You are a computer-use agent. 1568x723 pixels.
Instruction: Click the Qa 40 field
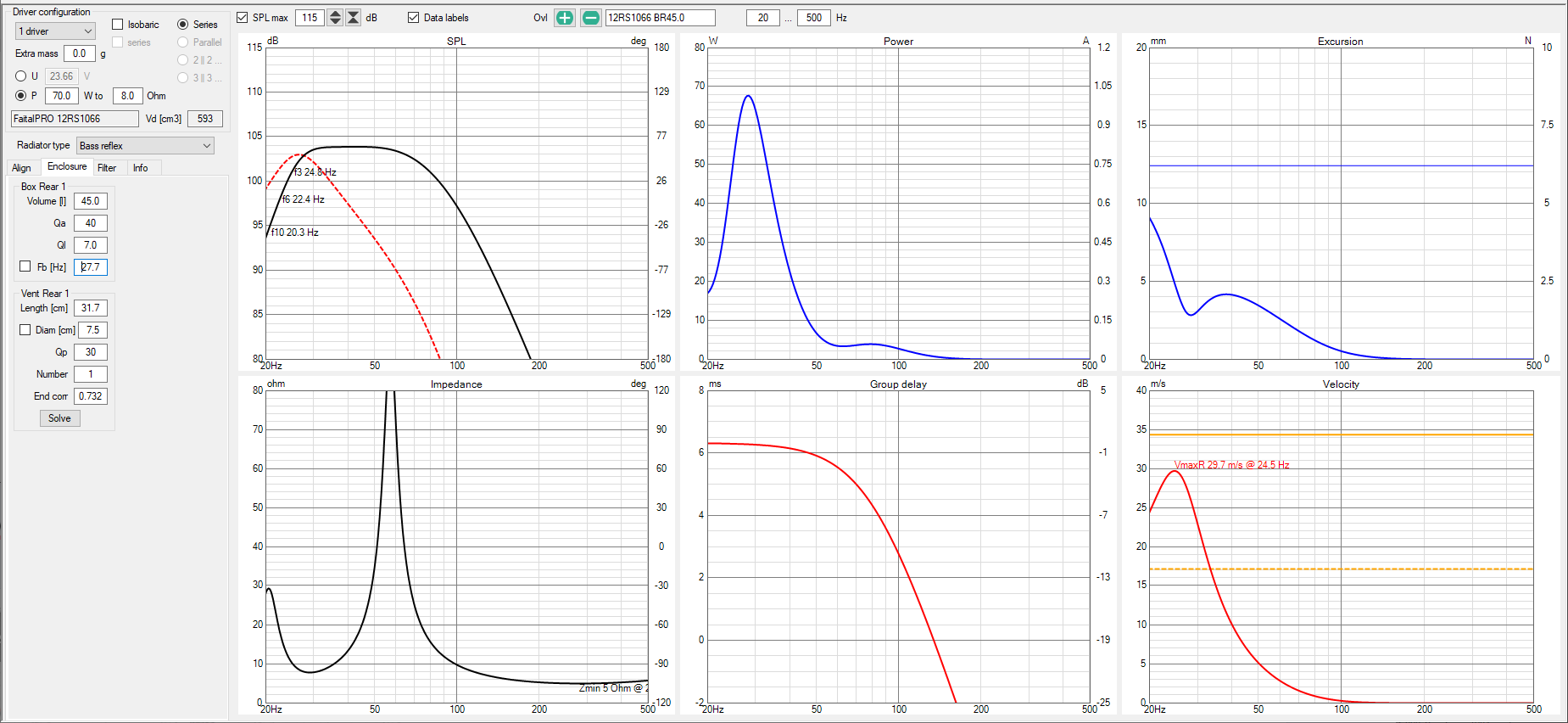pyautogui.click(x=91, y=223)
